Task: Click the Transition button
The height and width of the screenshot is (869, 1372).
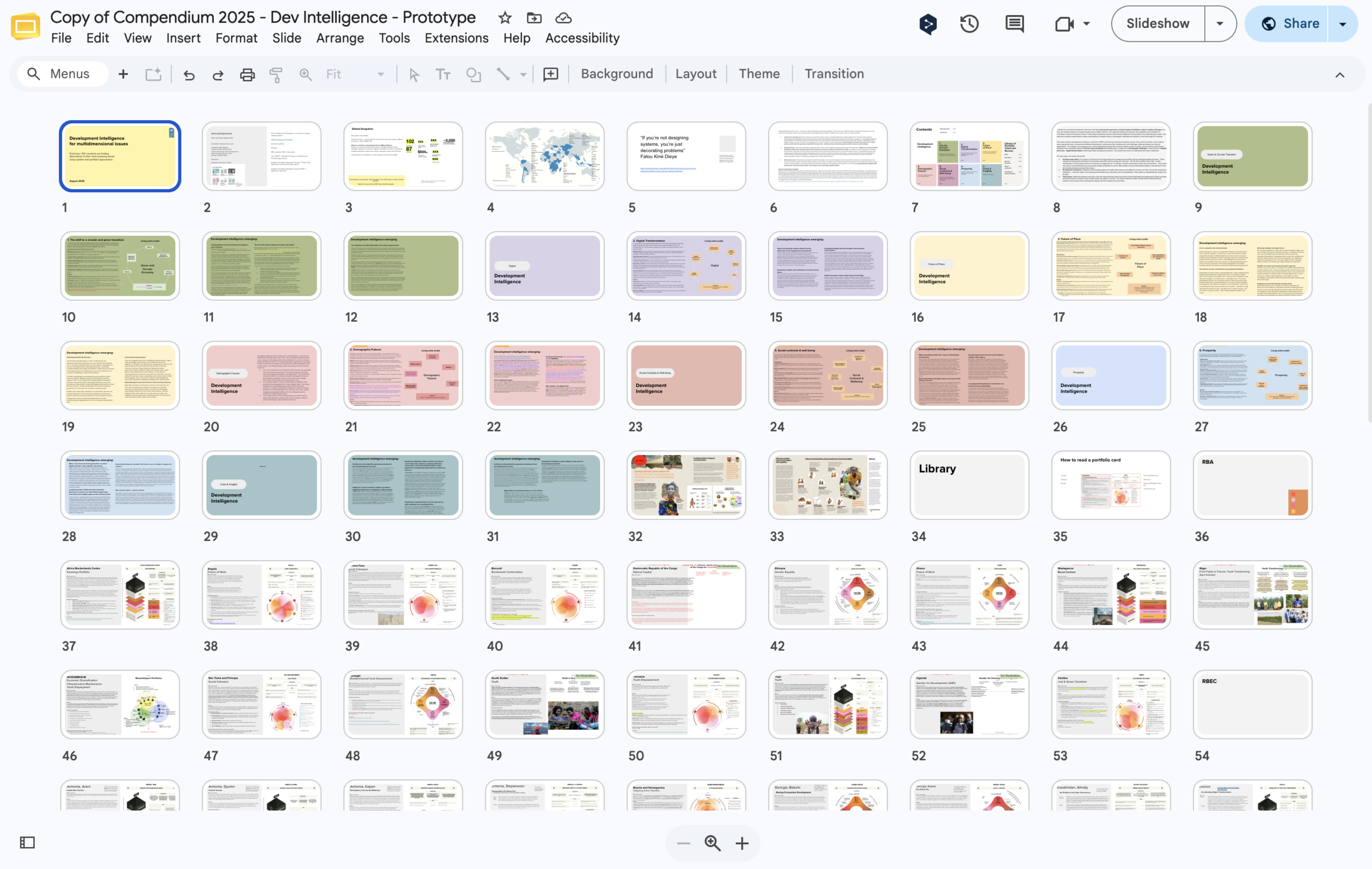Action: click(834, 74)
